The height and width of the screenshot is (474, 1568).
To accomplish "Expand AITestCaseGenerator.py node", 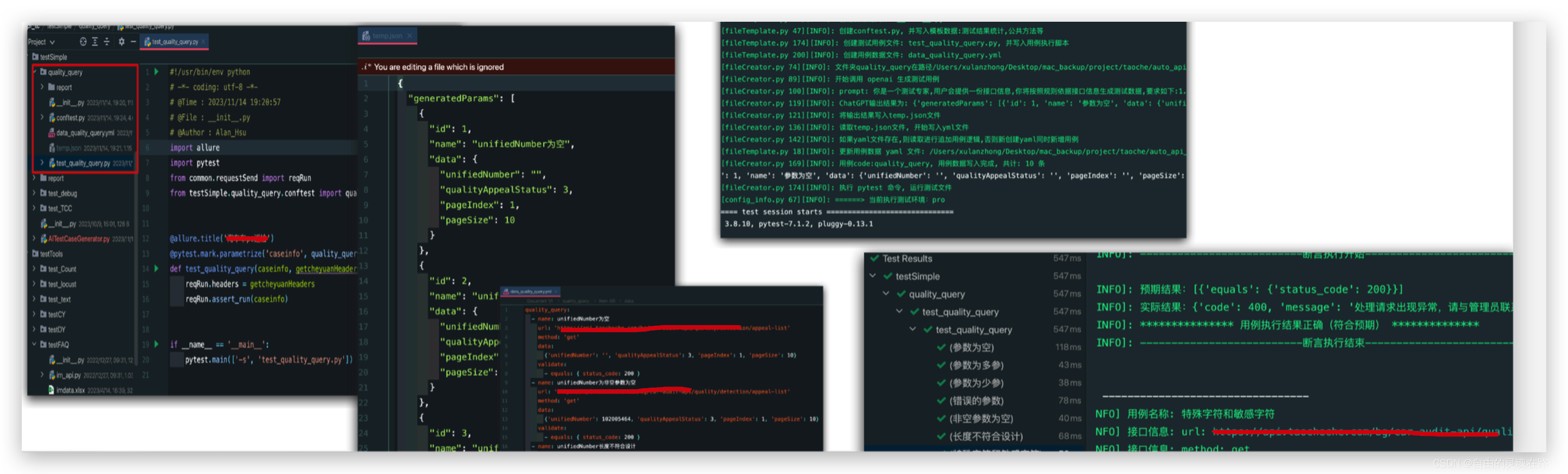I will (35, 239).
